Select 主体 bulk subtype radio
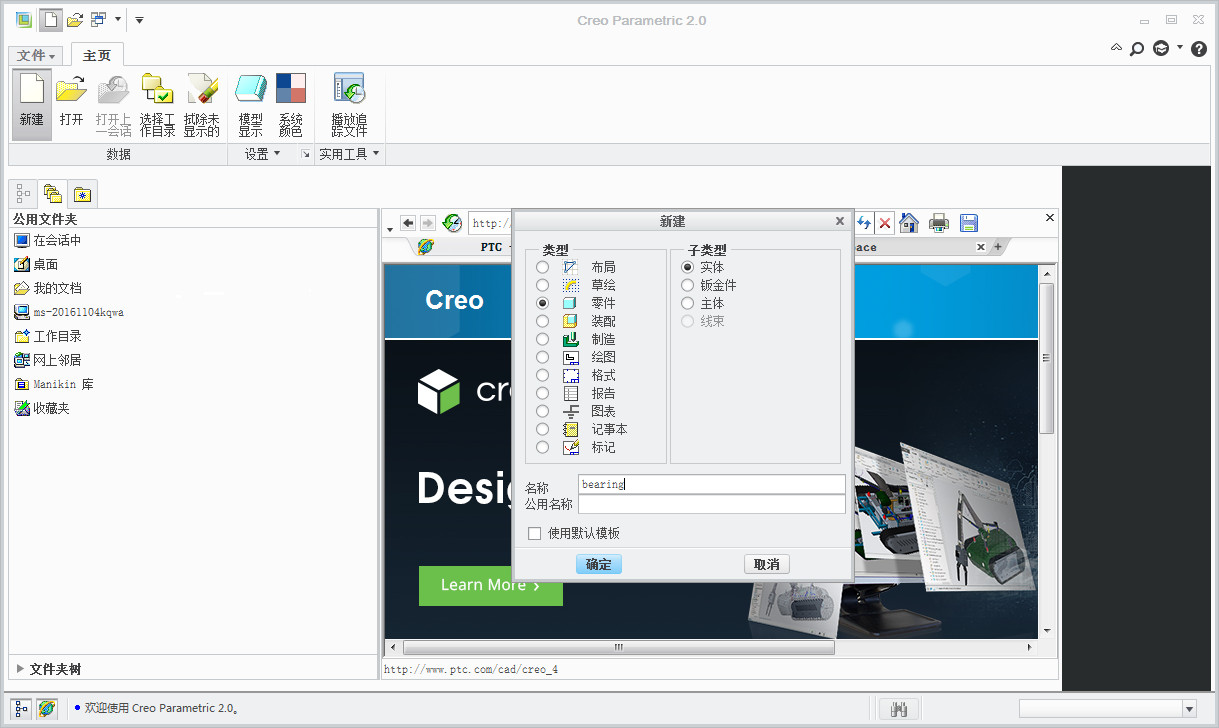Viewport: 1219px width, 728px height. [x=687, y=303]
